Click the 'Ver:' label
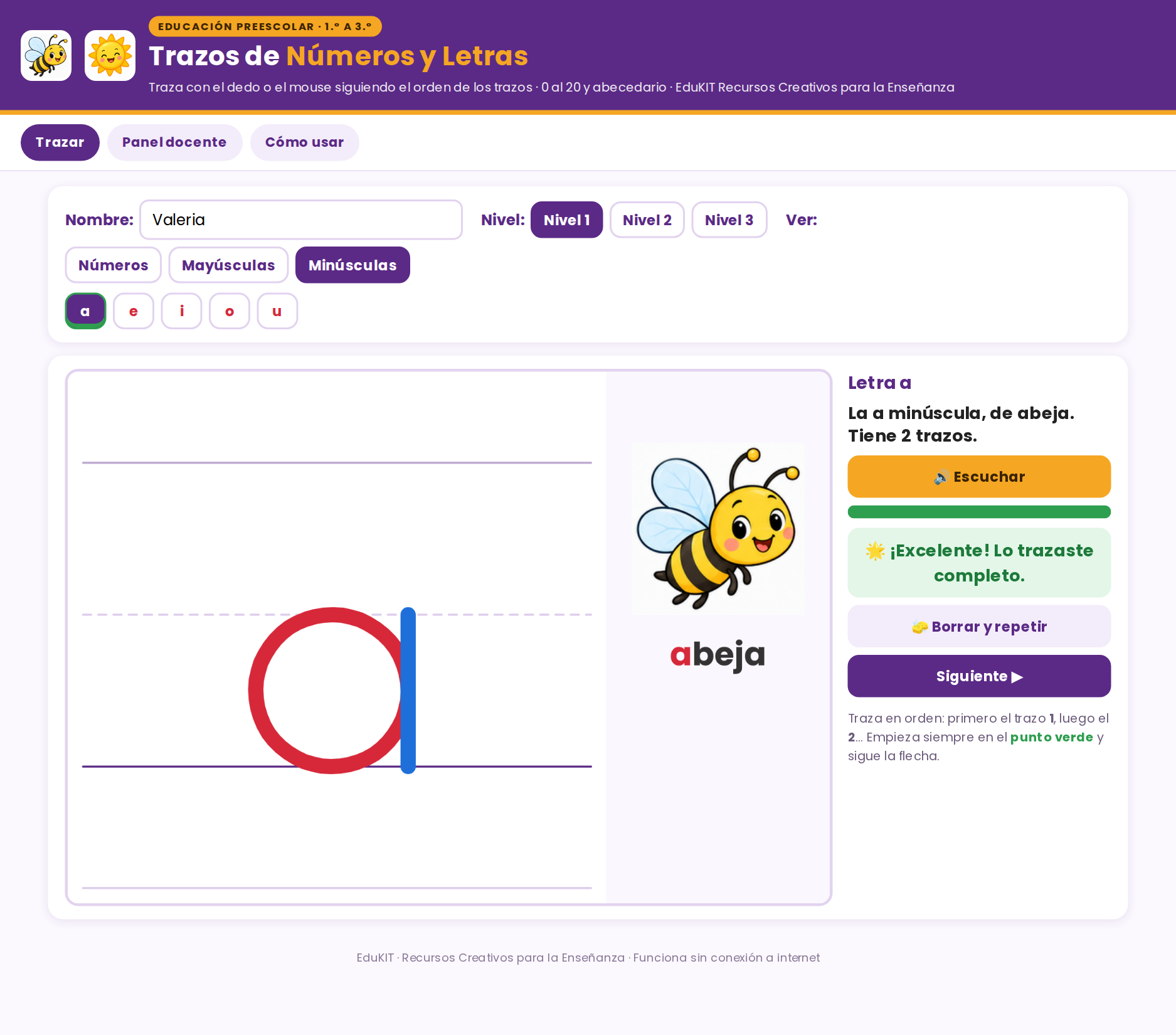Screen dimensions: 1176x1035 tap(802, 220)
